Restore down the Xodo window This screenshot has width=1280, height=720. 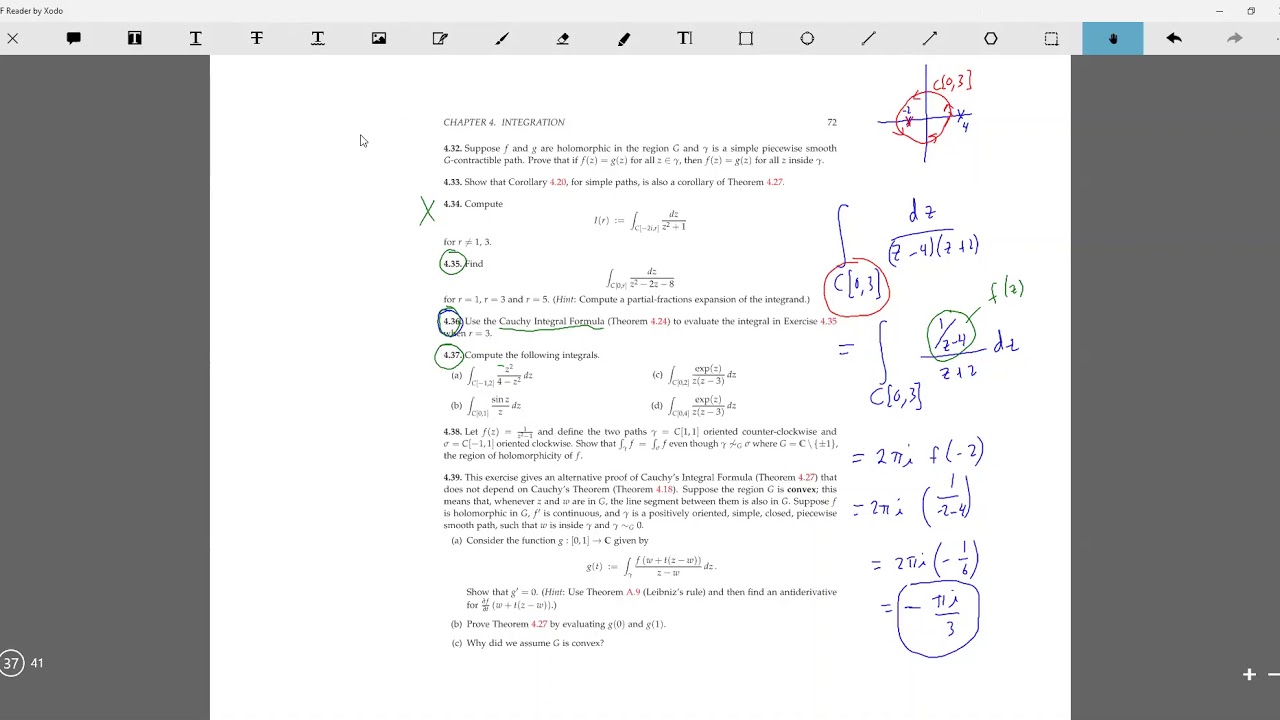(1251, 11)
